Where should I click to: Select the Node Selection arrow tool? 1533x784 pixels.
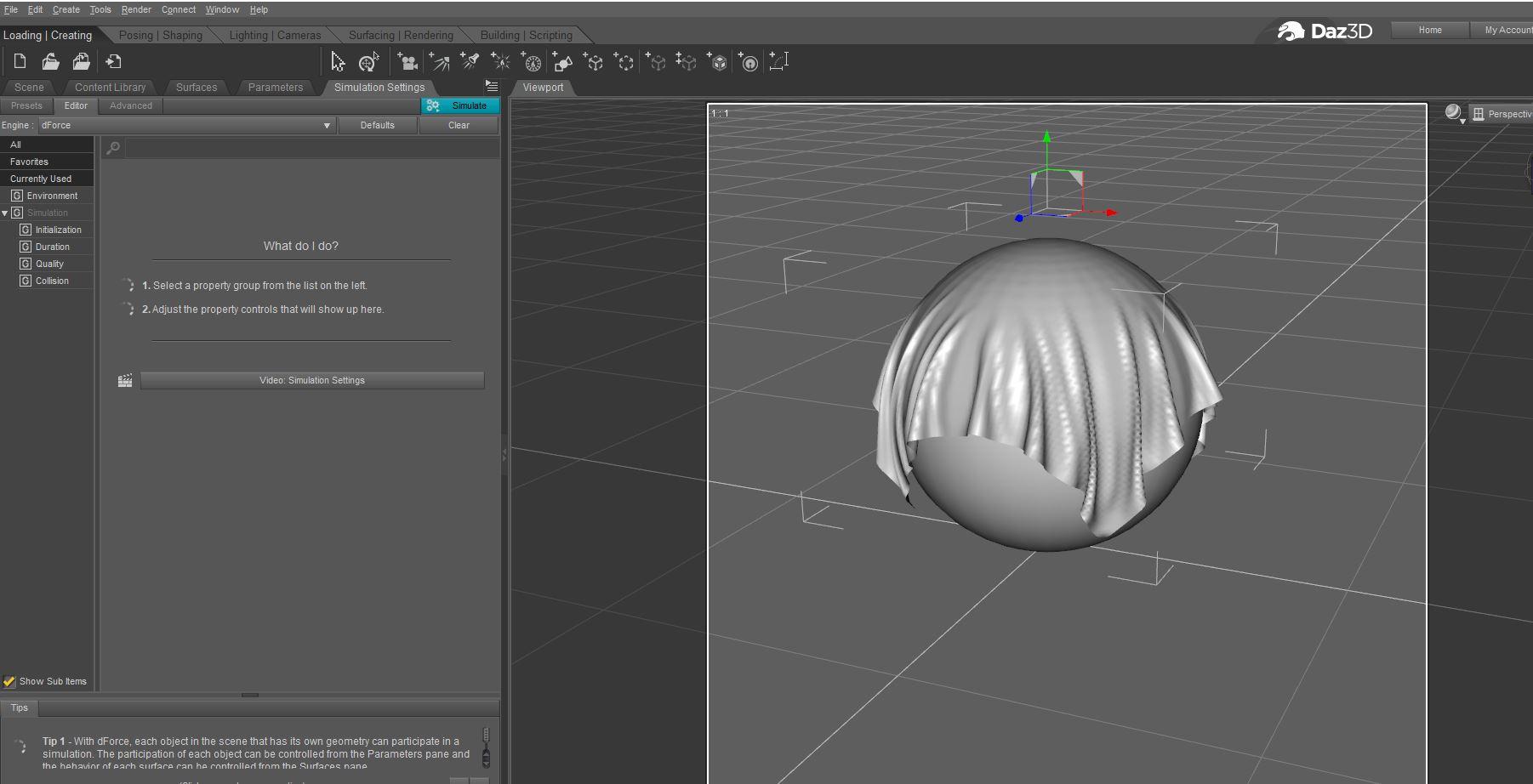[x=338, y=62]
